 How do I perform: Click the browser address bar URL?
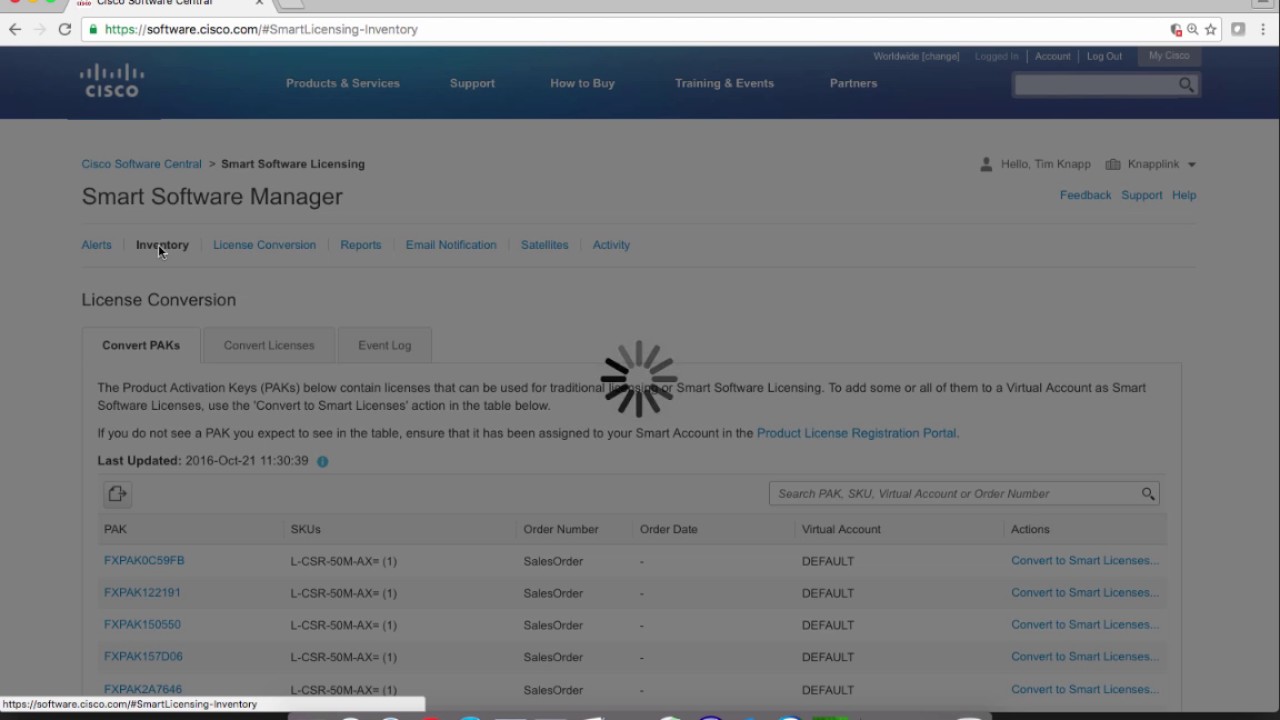(261, 30)
